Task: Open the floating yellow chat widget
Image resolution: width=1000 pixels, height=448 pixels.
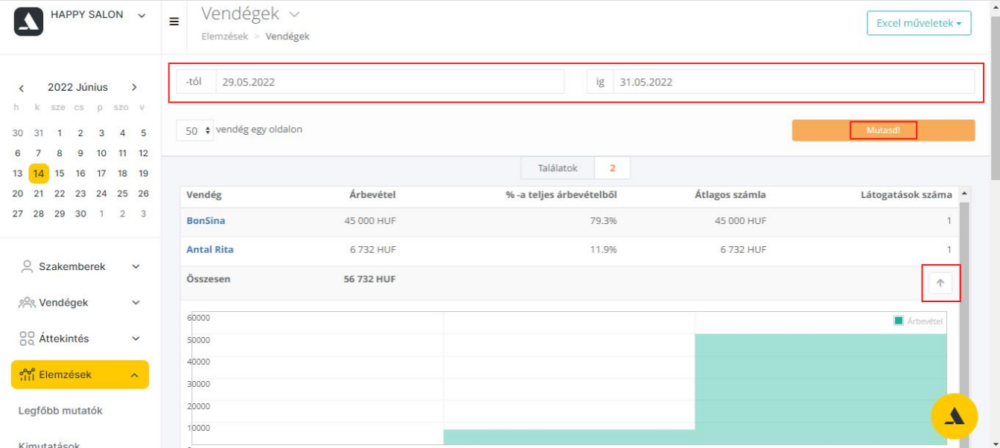Action: pos(954,415)
